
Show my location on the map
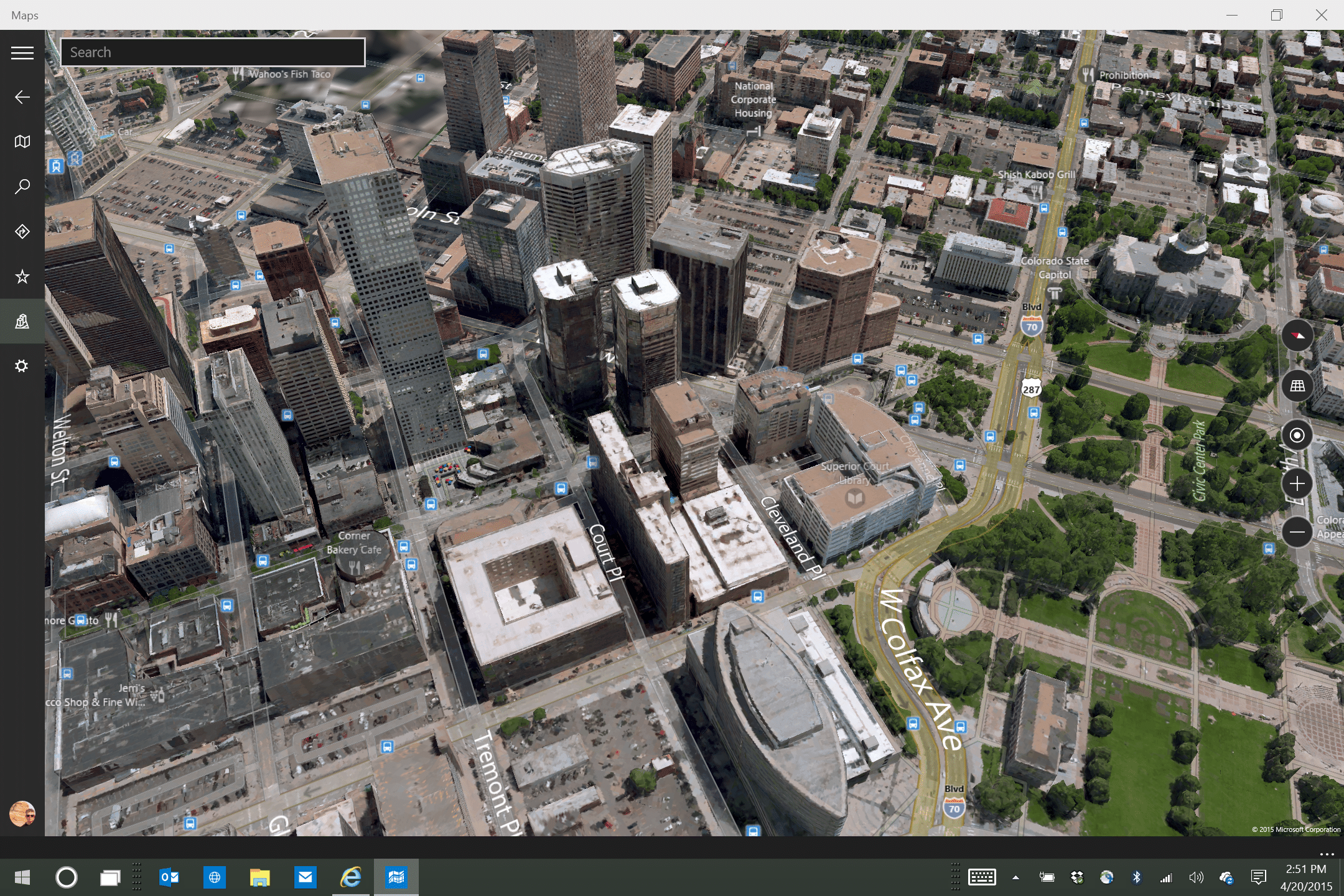pyautogui.click(x=1297, y=435)
